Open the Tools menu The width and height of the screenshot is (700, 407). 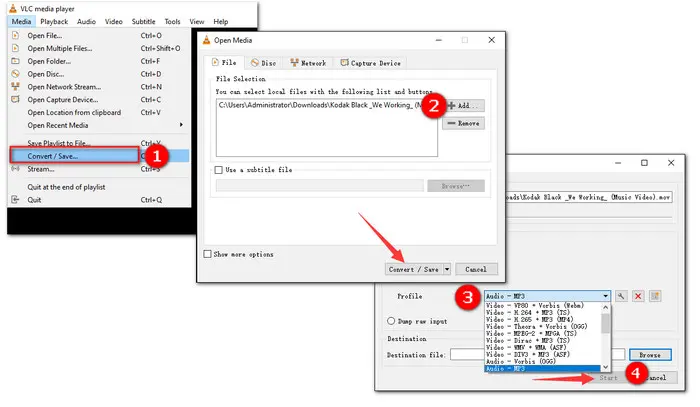click(172, 21)
